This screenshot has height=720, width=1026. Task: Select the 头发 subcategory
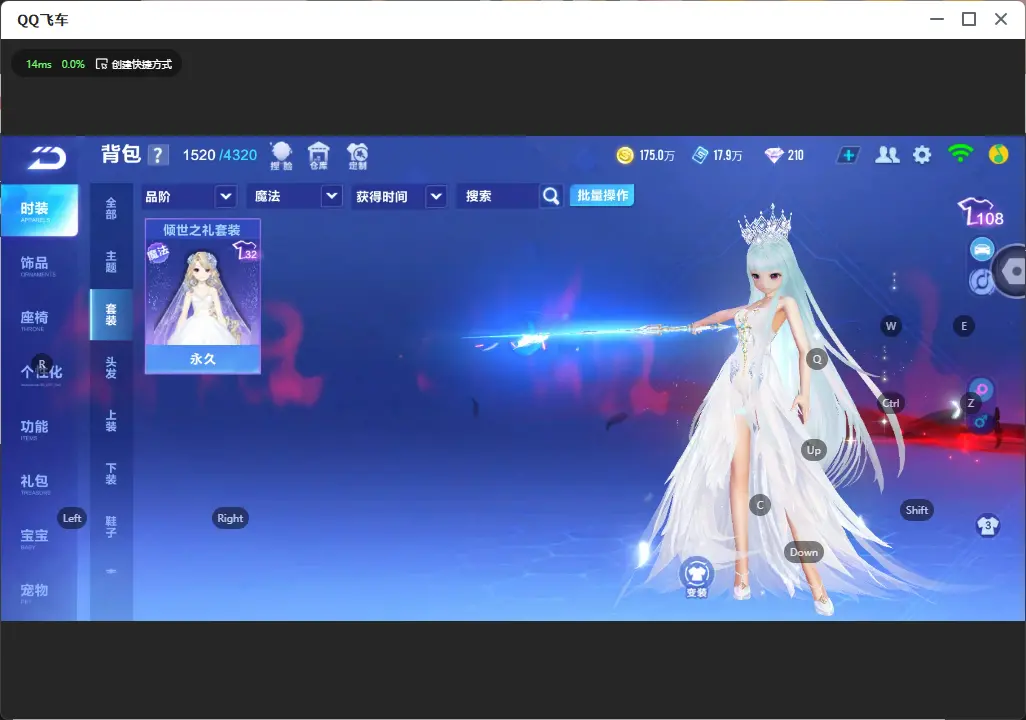[111, 368]
